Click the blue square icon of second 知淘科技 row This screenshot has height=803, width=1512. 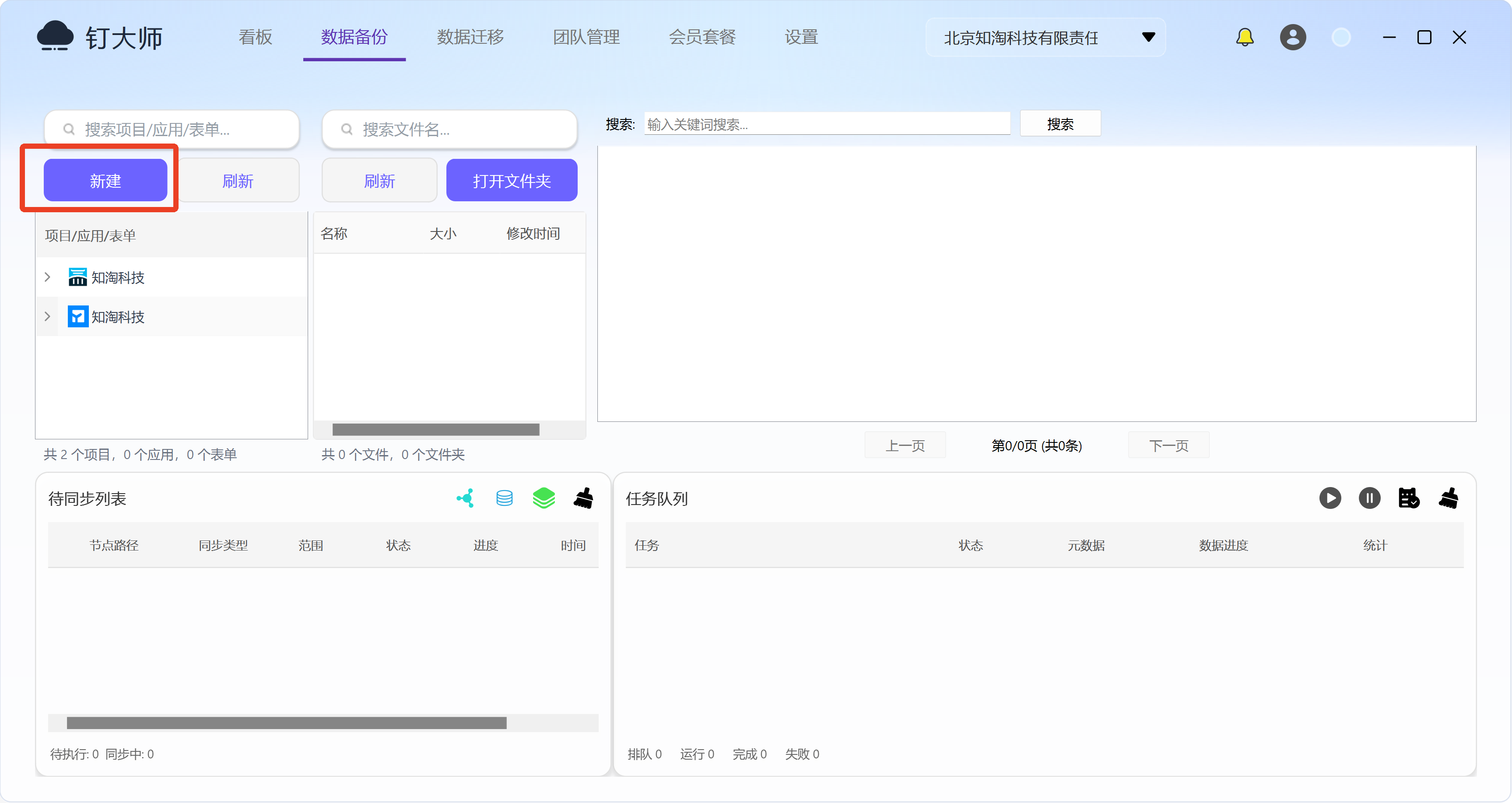[77, 316]
